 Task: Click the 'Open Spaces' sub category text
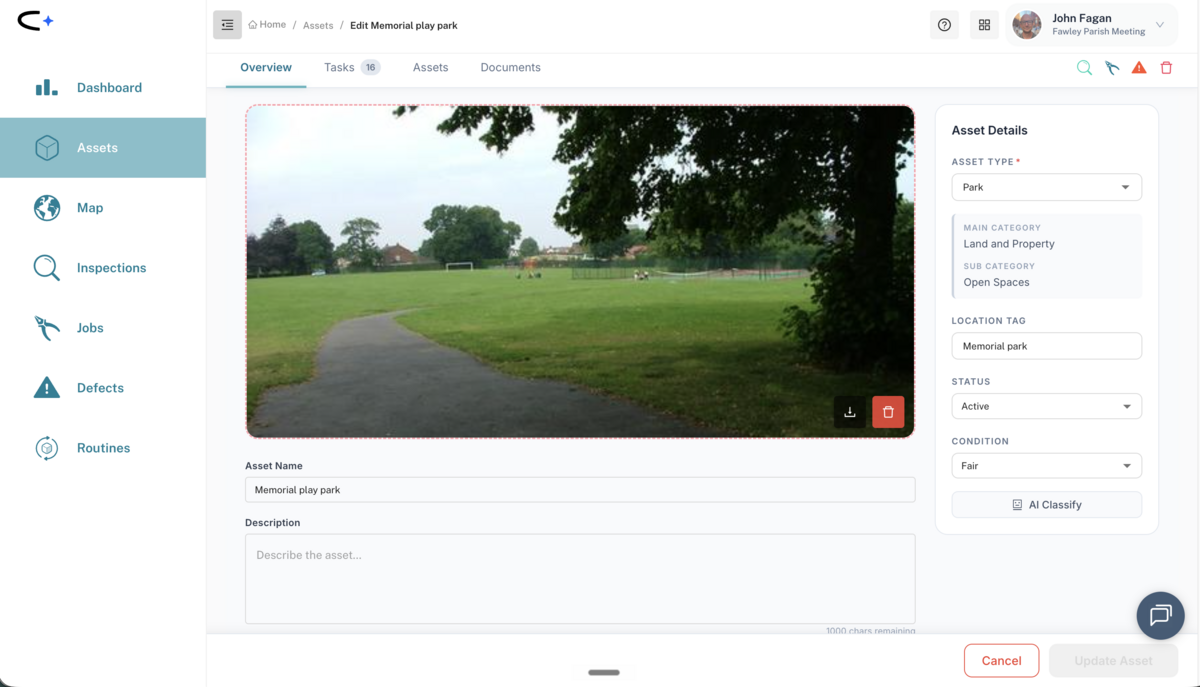996,282
